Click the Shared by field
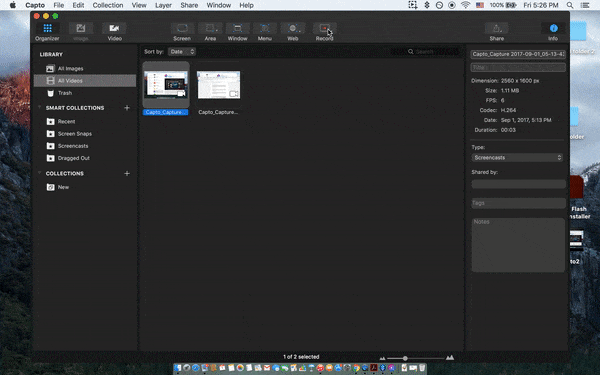This screenshot has width=600, height=375. (518, 184)
